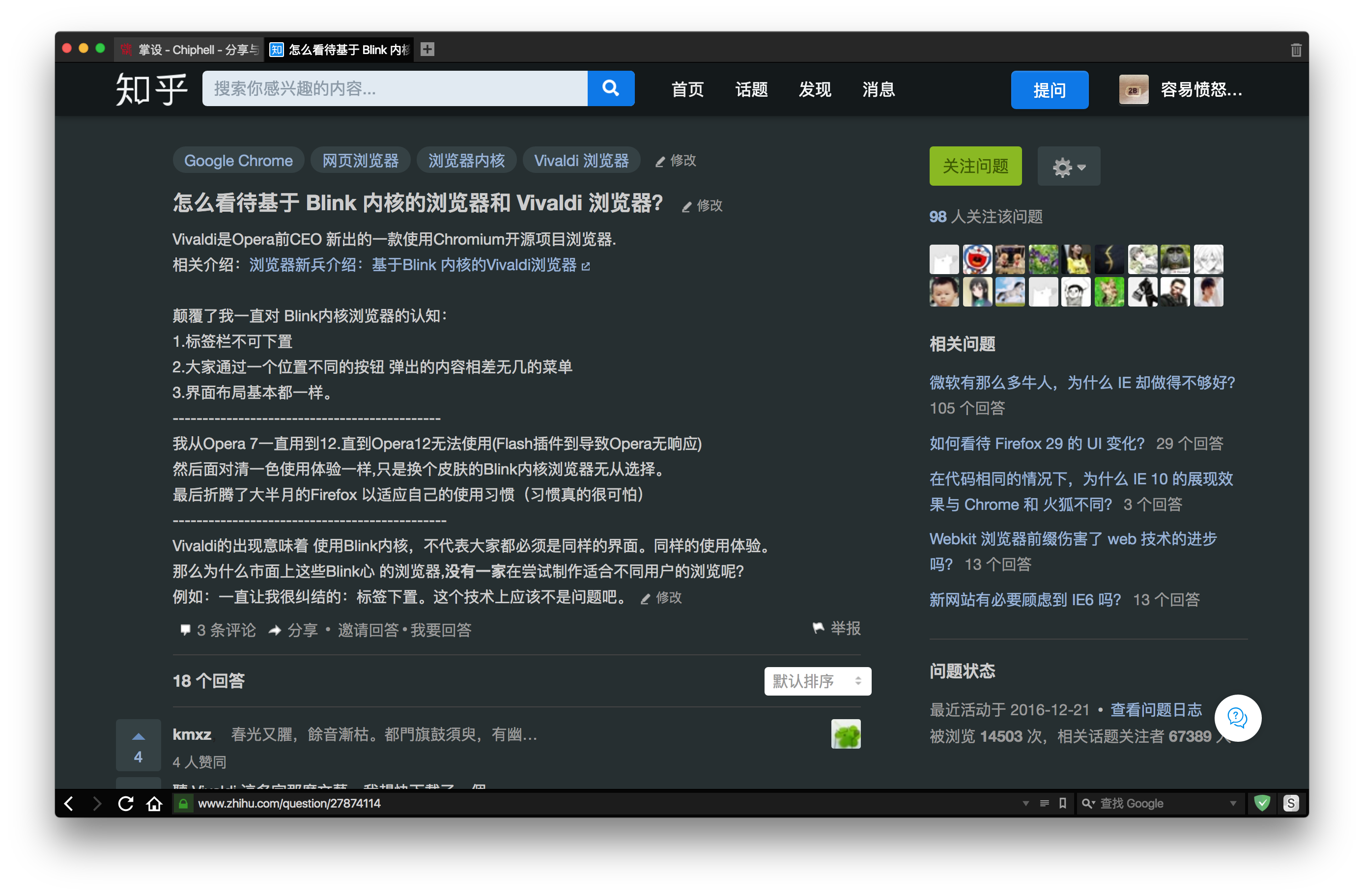Expand the search field dropdown arrow
Screen dimensions: 1364x896
1232,803
